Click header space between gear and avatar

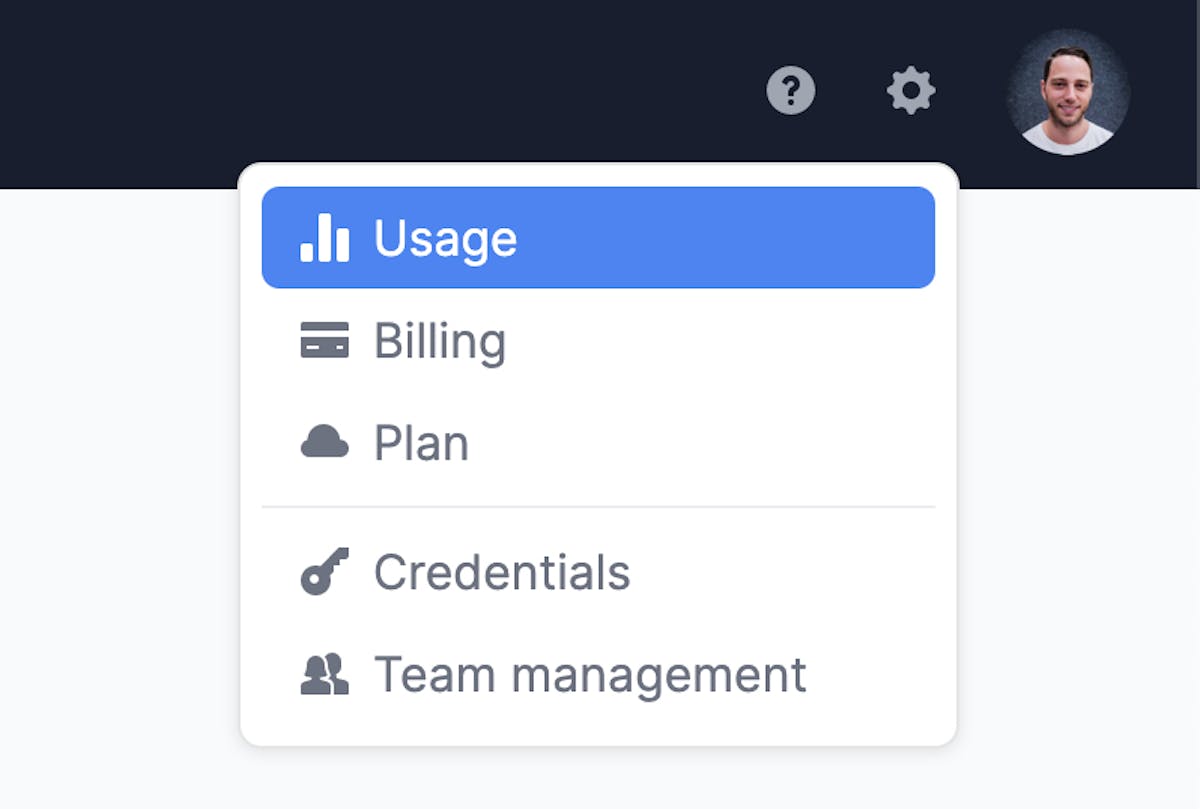click(971, 92)
